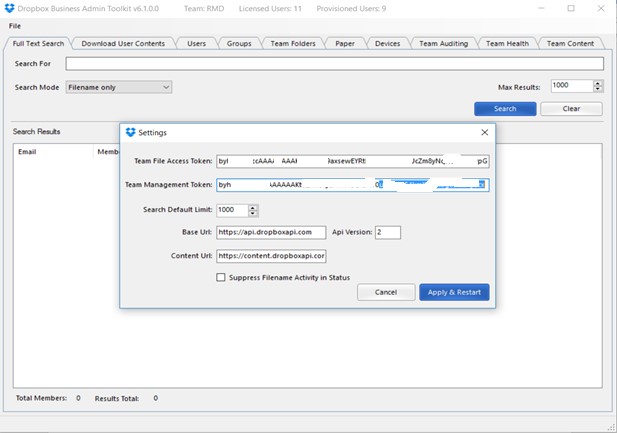Screen dimensions: 617x433
Task: Increase Max Results with the up arrow
Action: coord(598,83)
